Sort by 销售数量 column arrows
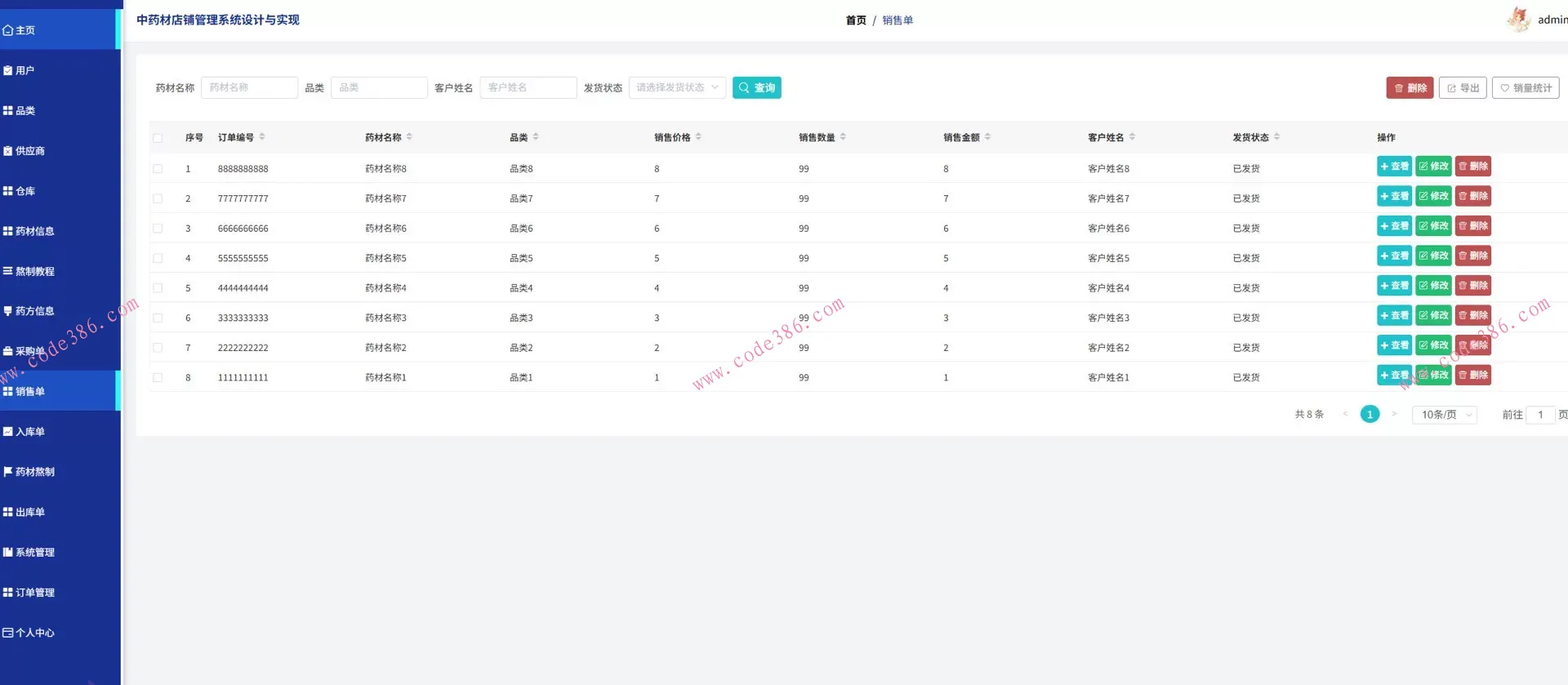Screen dimensions: 1568x685 coord(843,137)
